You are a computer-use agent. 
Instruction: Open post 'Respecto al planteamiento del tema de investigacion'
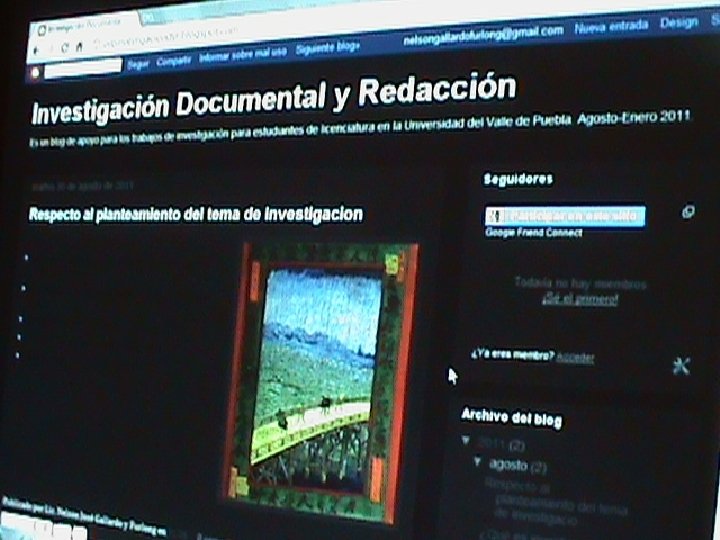pyautogui.click(x=196, y=214)
